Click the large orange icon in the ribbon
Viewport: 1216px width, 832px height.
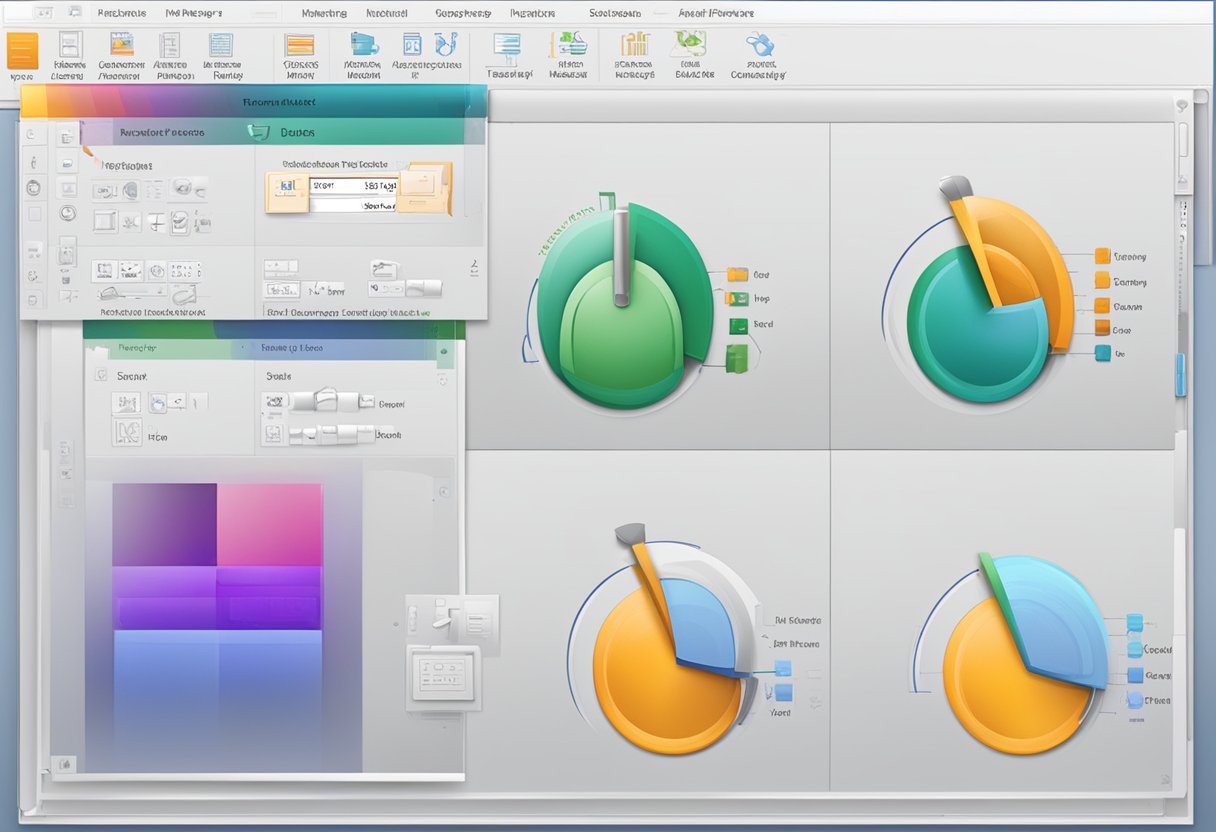22,51
